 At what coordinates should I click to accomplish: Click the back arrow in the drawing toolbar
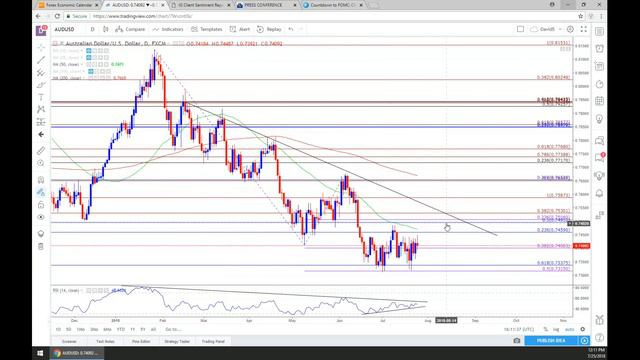[41, 134]
